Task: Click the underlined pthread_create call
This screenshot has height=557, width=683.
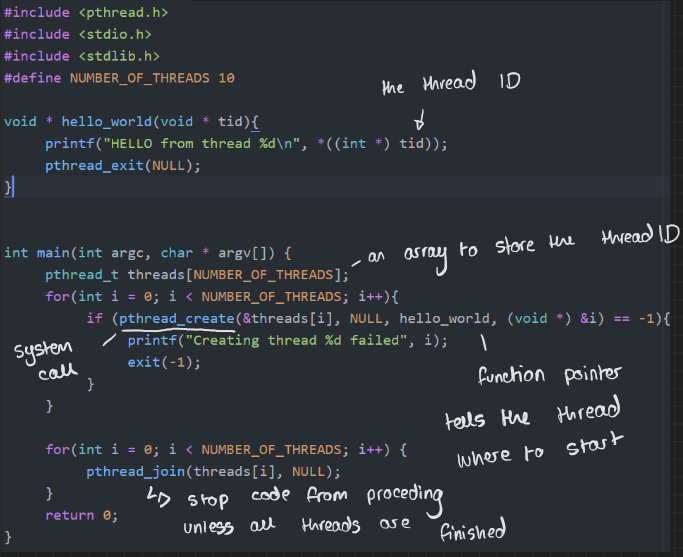Action: pos(175,318)
